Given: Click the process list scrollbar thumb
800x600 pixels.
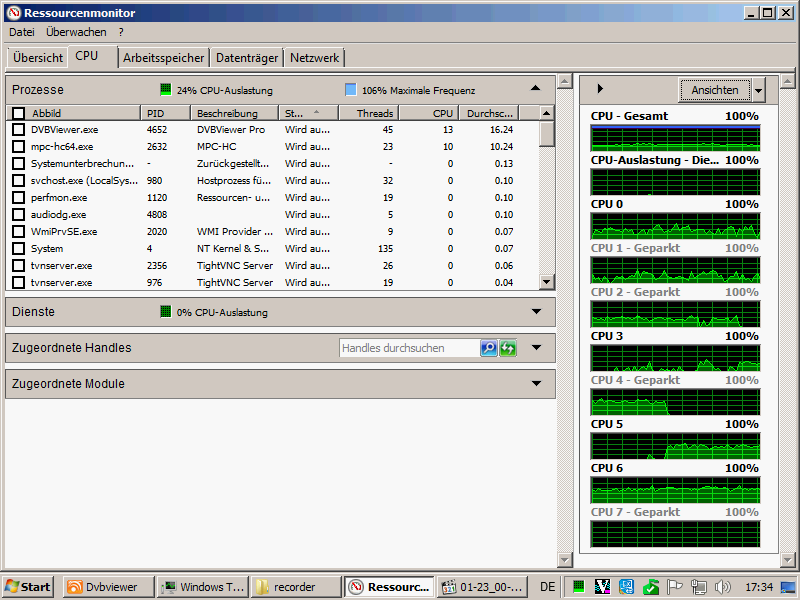Looking at the screenshot, I should [x=546, y=134].
